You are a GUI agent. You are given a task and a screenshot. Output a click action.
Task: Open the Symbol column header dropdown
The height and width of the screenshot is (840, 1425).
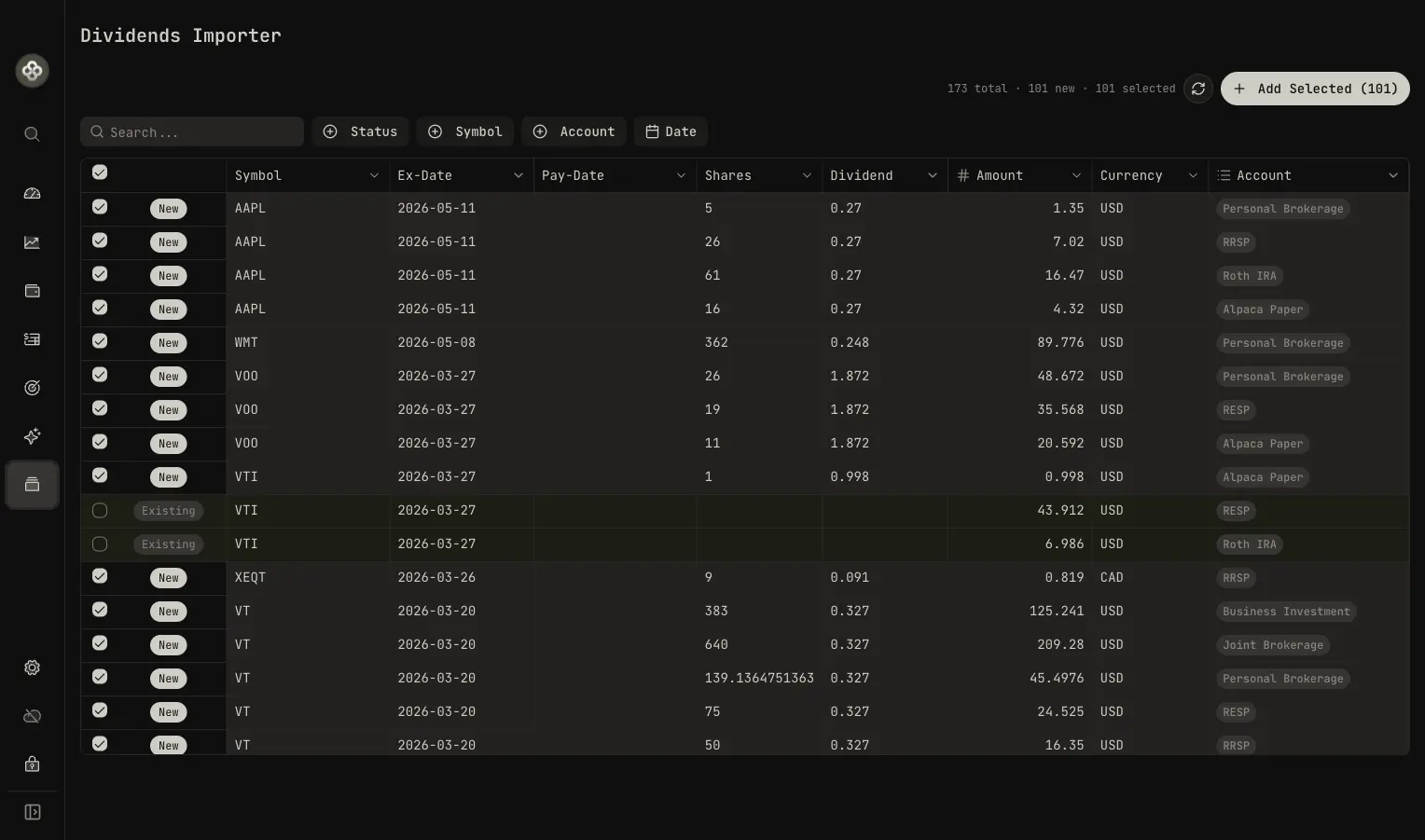point(374,175)
